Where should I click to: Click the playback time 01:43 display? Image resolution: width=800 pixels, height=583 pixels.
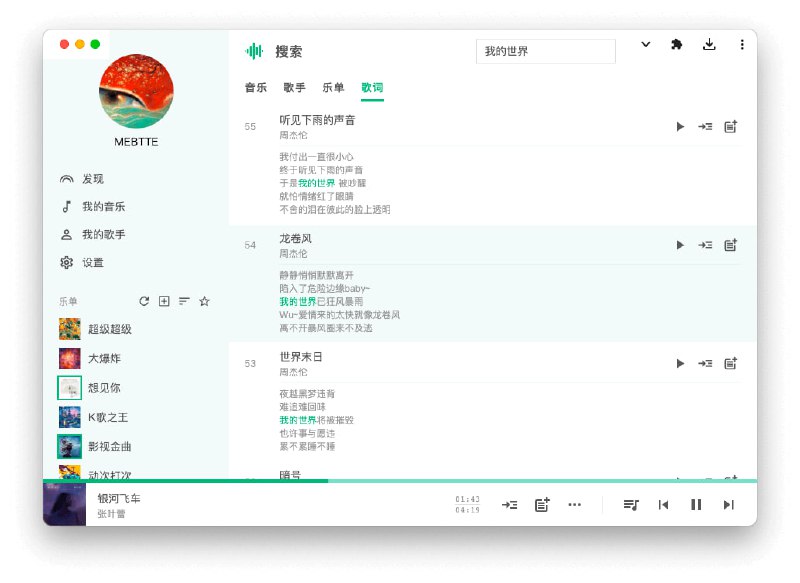(467, 499)
